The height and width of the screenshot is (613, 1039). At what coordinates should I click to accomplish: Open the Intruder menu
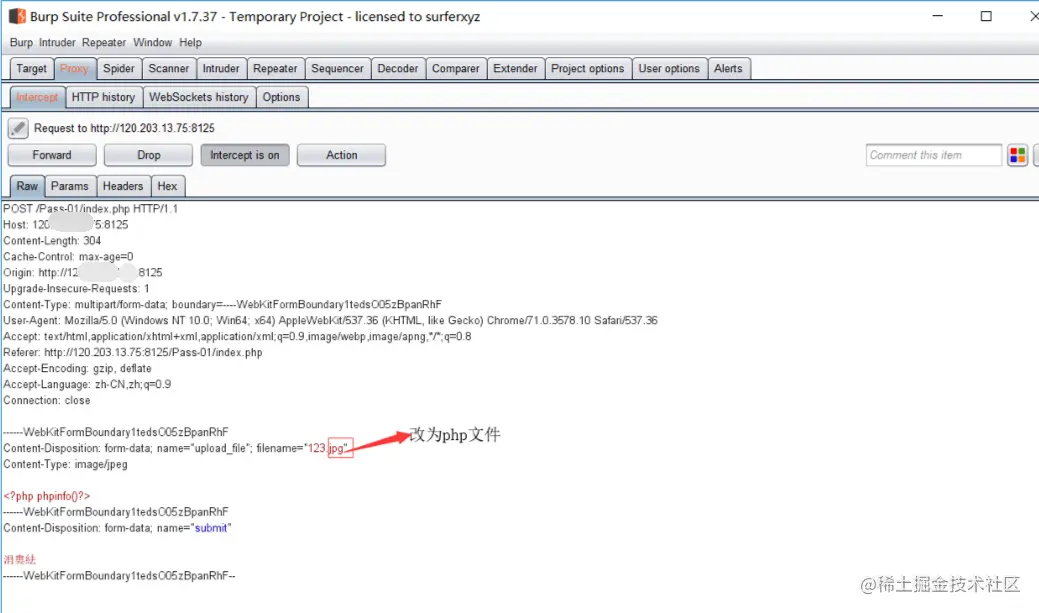click(x=57, y=42)
